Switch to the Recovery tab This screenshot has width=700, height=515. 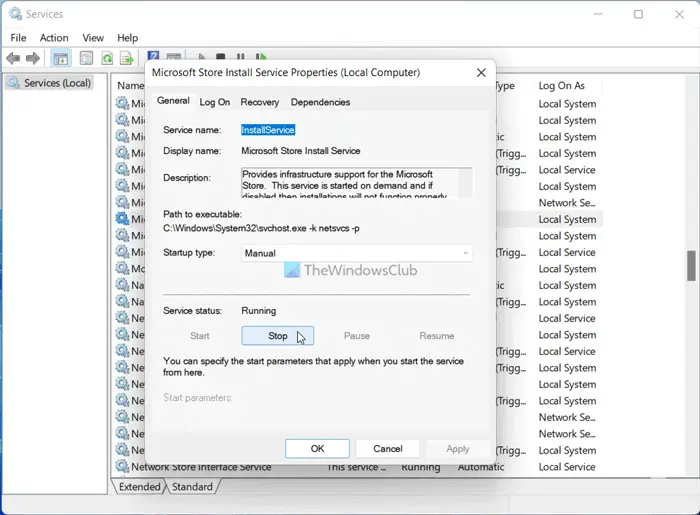pos(259,102)
